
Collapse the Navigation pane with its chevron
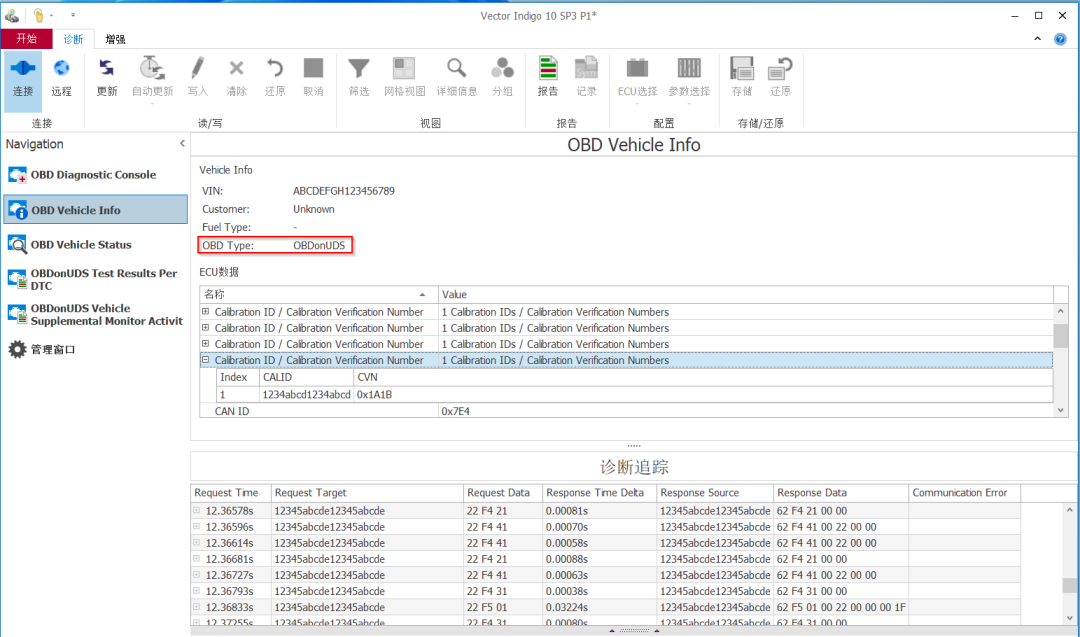(182, 143)
